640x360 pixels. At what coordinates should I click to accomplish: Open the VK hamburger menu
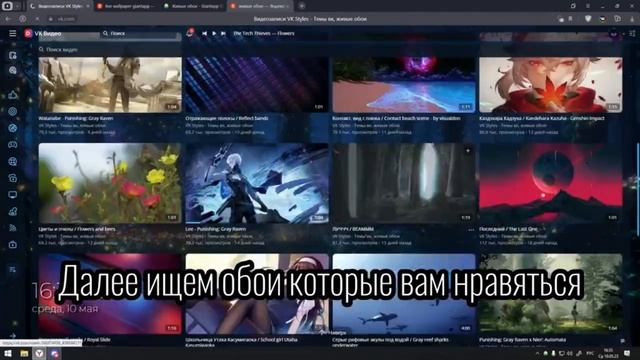[x=13, y=33]
